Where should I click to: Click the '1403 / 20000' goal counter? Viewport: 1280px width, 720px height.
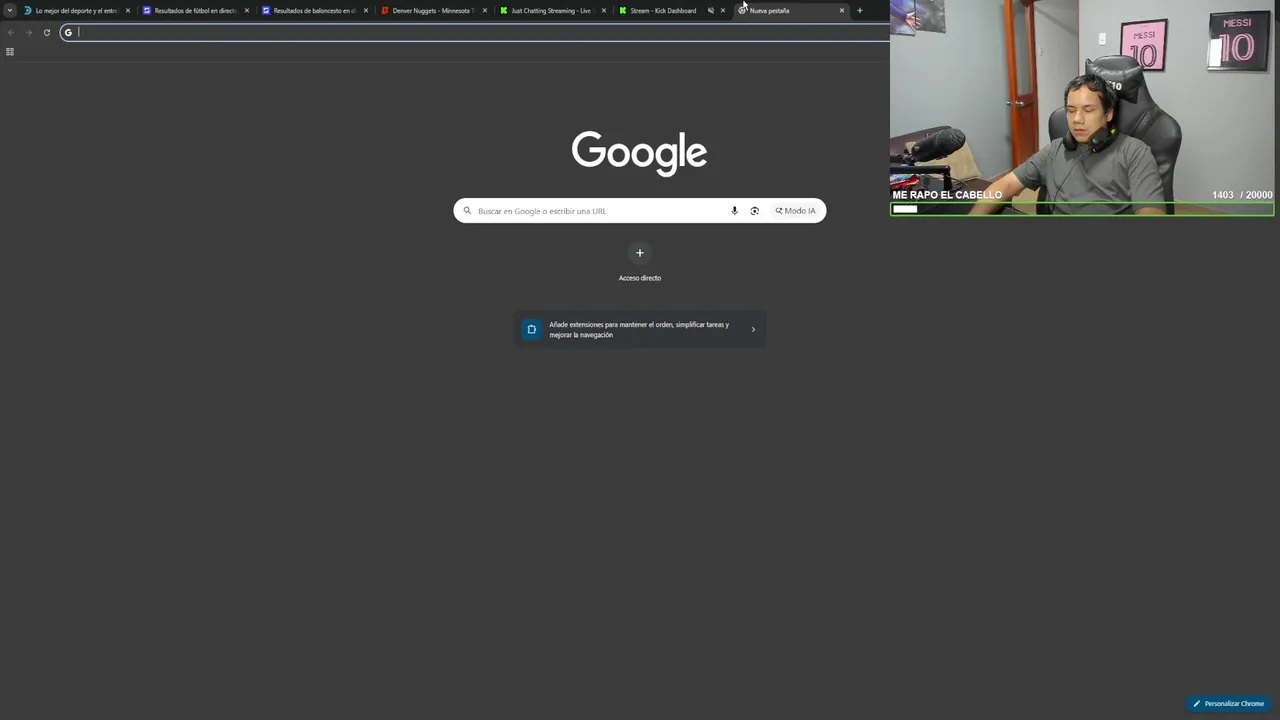pos(1242,195)
